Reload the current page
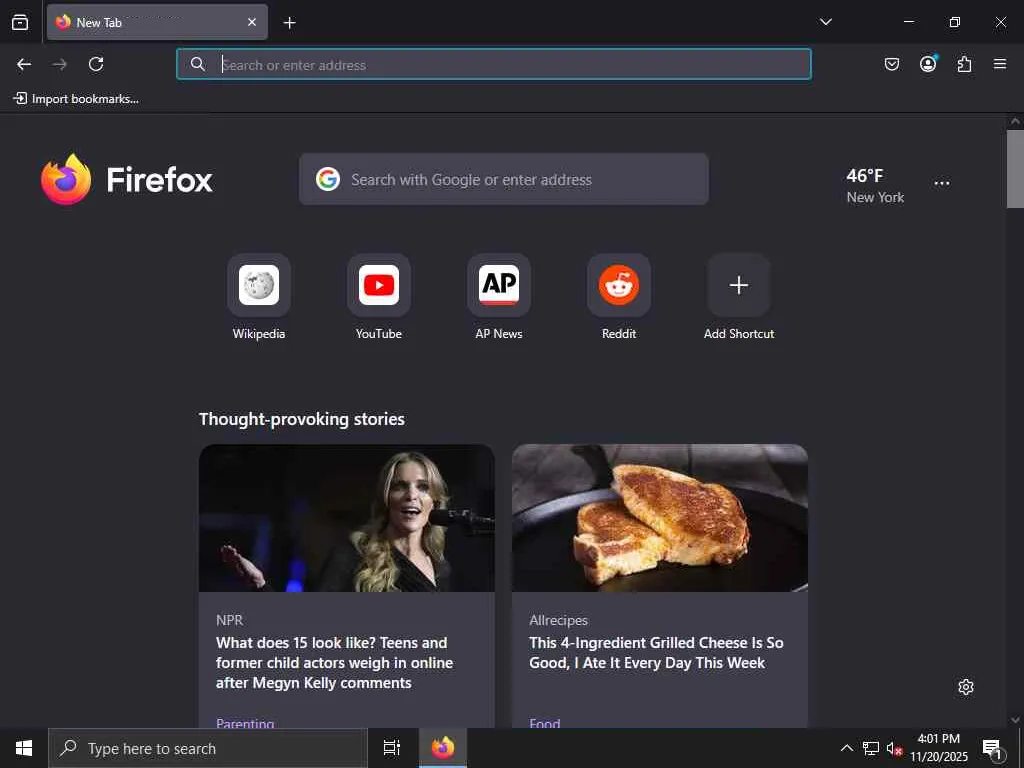This screenshot has width=1024, height=768. [x=96, y=64]
